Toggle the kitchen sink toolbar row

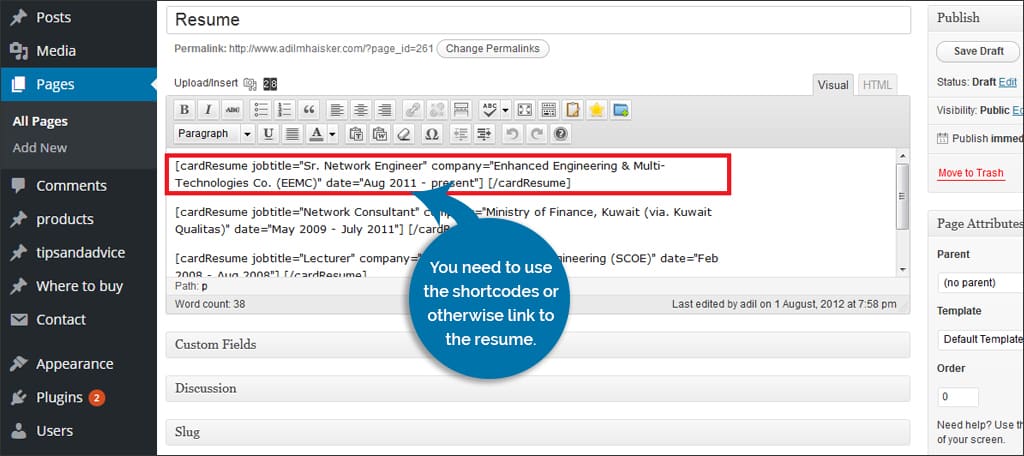(x=549, y=110)
